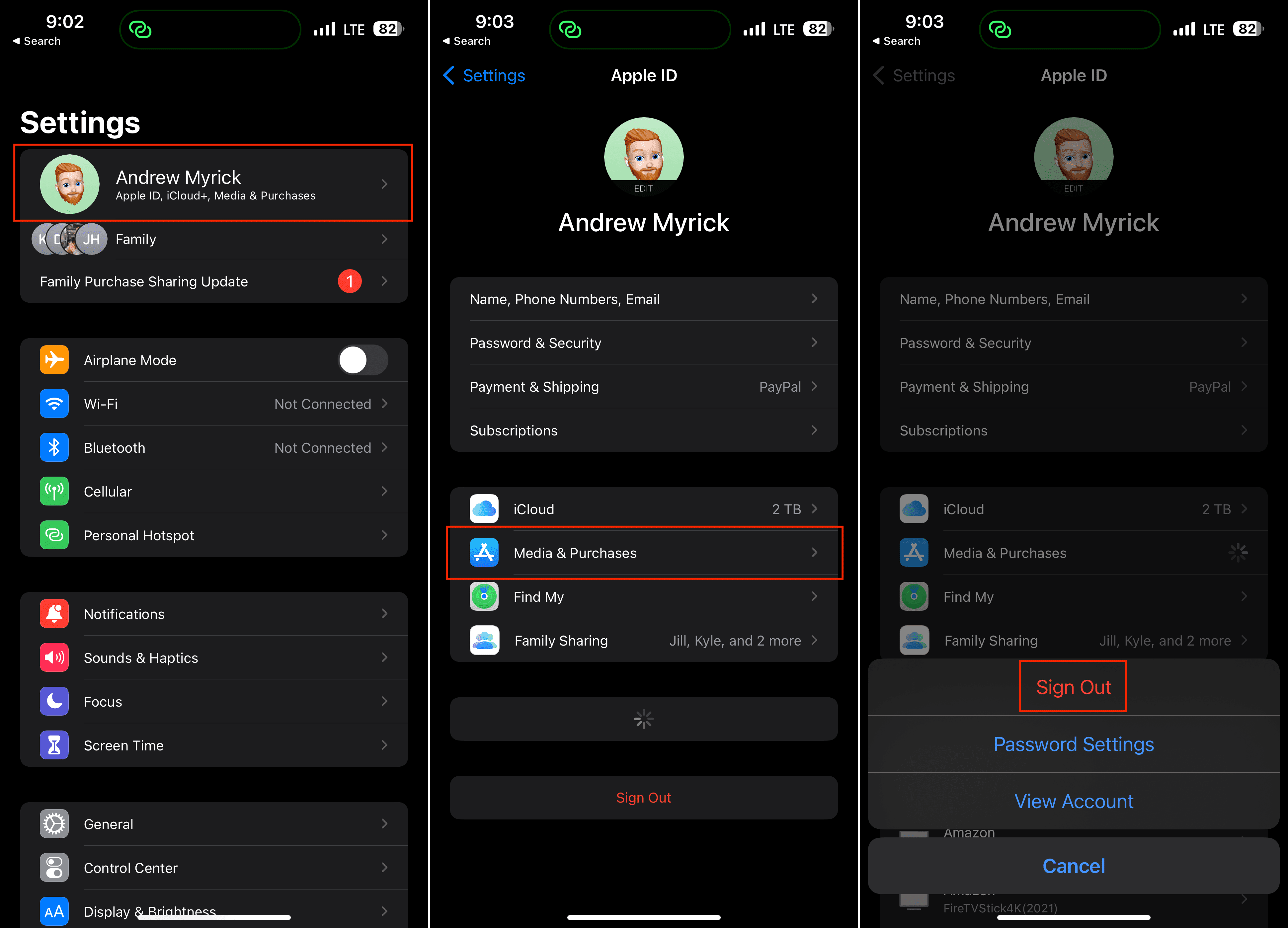Tap the Search back link on left screen
The image size is (1288, 928).
tap(37, 41)
